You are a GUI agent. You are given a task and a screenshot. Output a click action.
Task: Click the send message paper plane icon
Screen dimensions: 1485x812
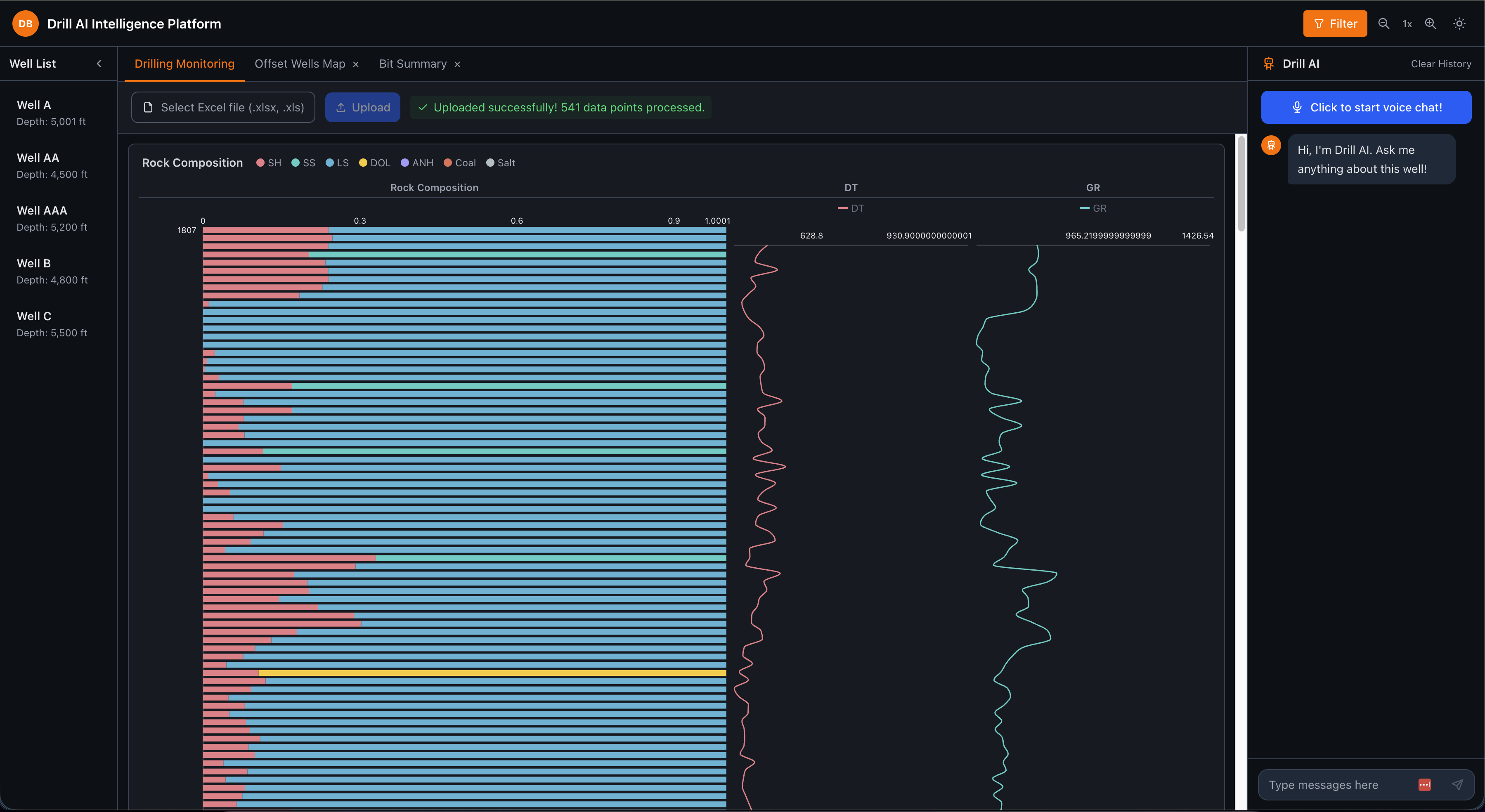click(x=1457, y=784)
